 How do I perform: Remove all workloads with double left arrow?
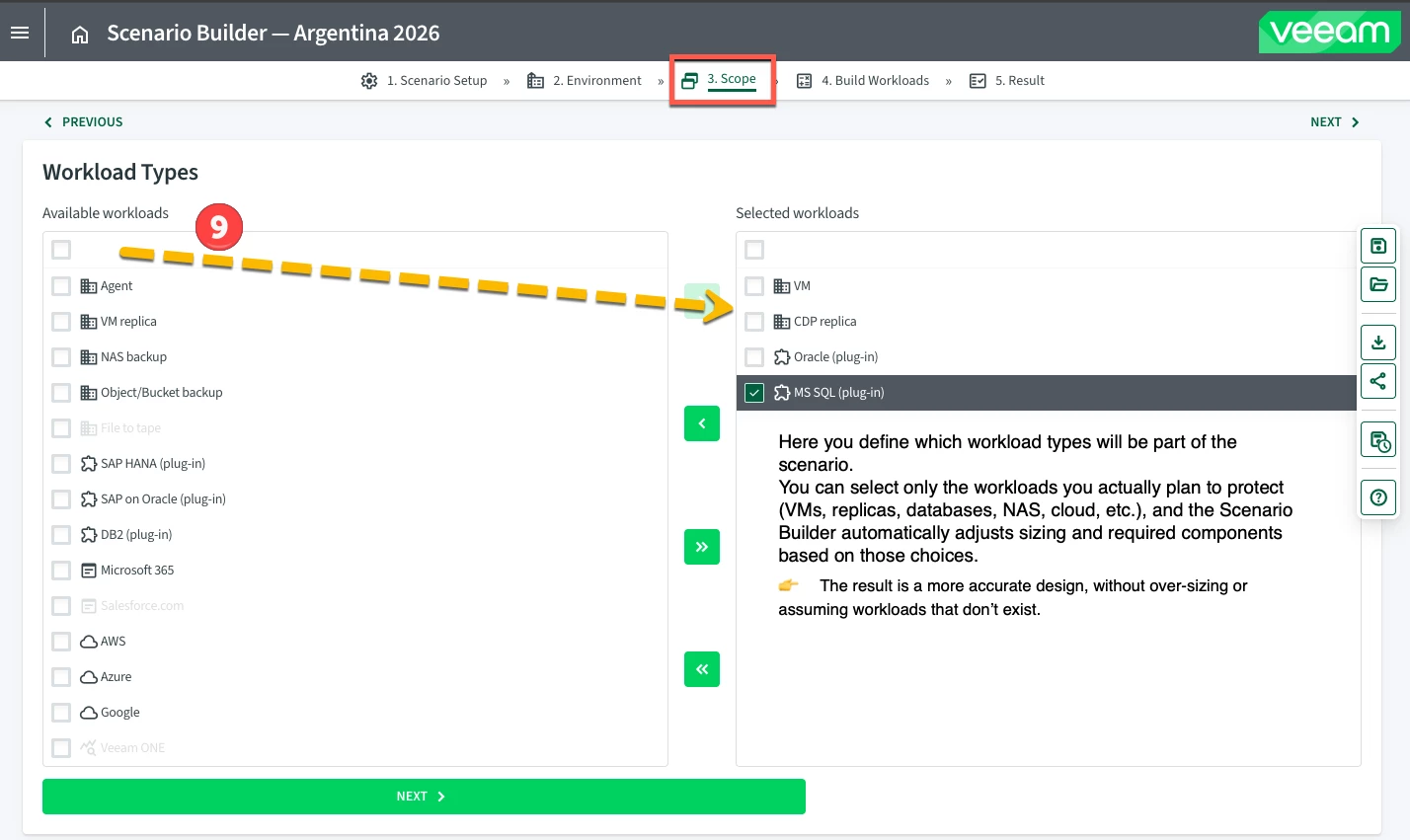pyautogui.click(x=702, y=669)
